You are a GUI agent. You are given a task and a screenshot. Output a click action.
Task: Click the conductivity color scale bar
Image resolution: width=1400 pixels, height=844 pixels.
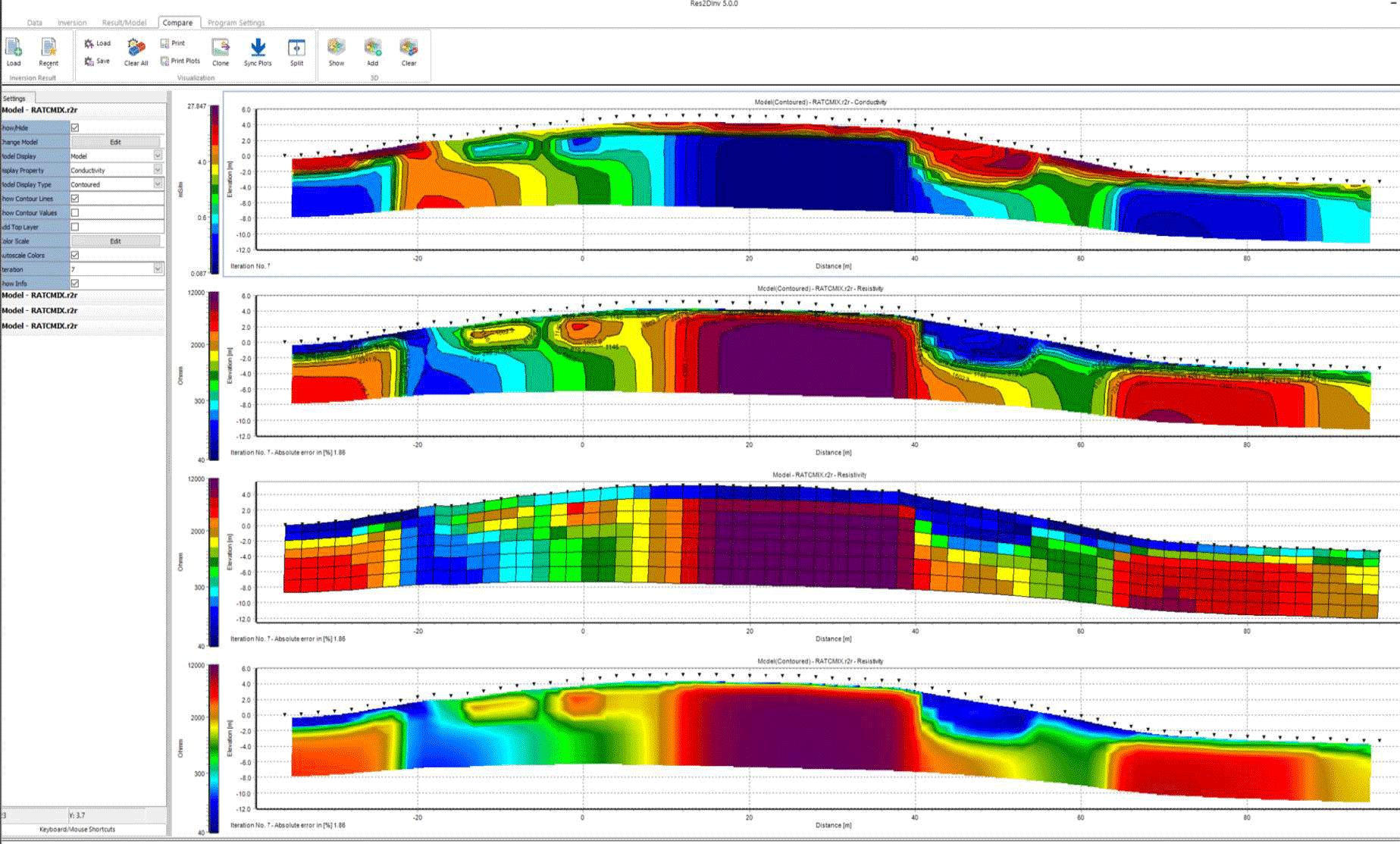tap(215, 190)
